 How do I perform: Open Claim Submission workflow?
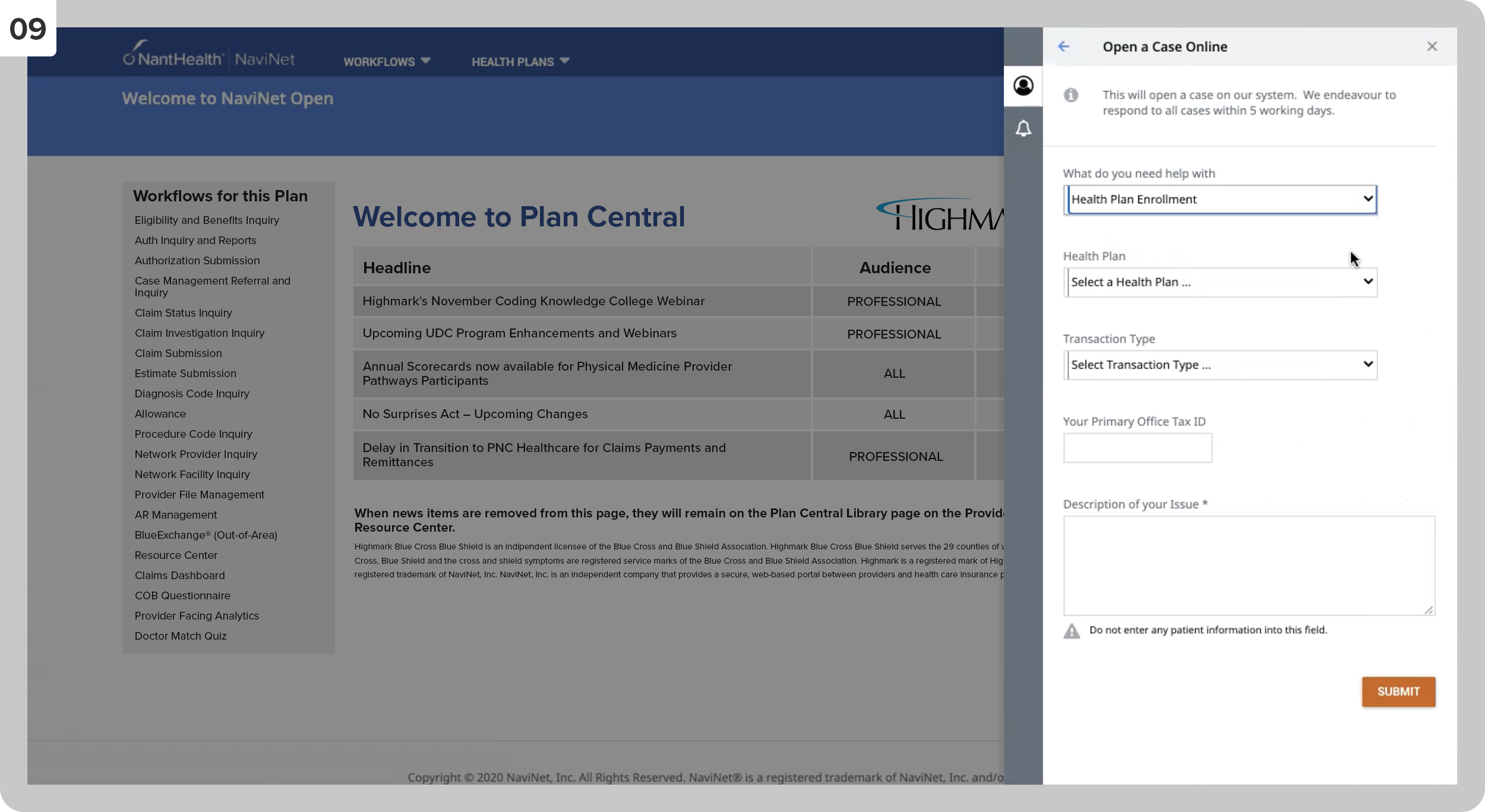178,353
